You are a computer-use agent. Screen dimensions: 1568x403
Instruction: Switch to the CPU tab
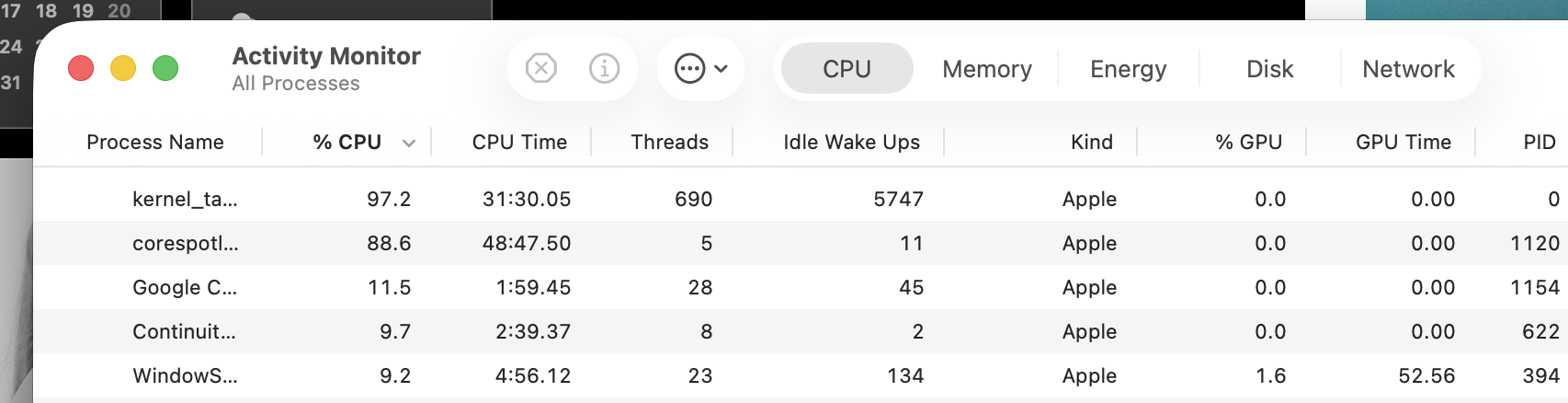point(846,69)
